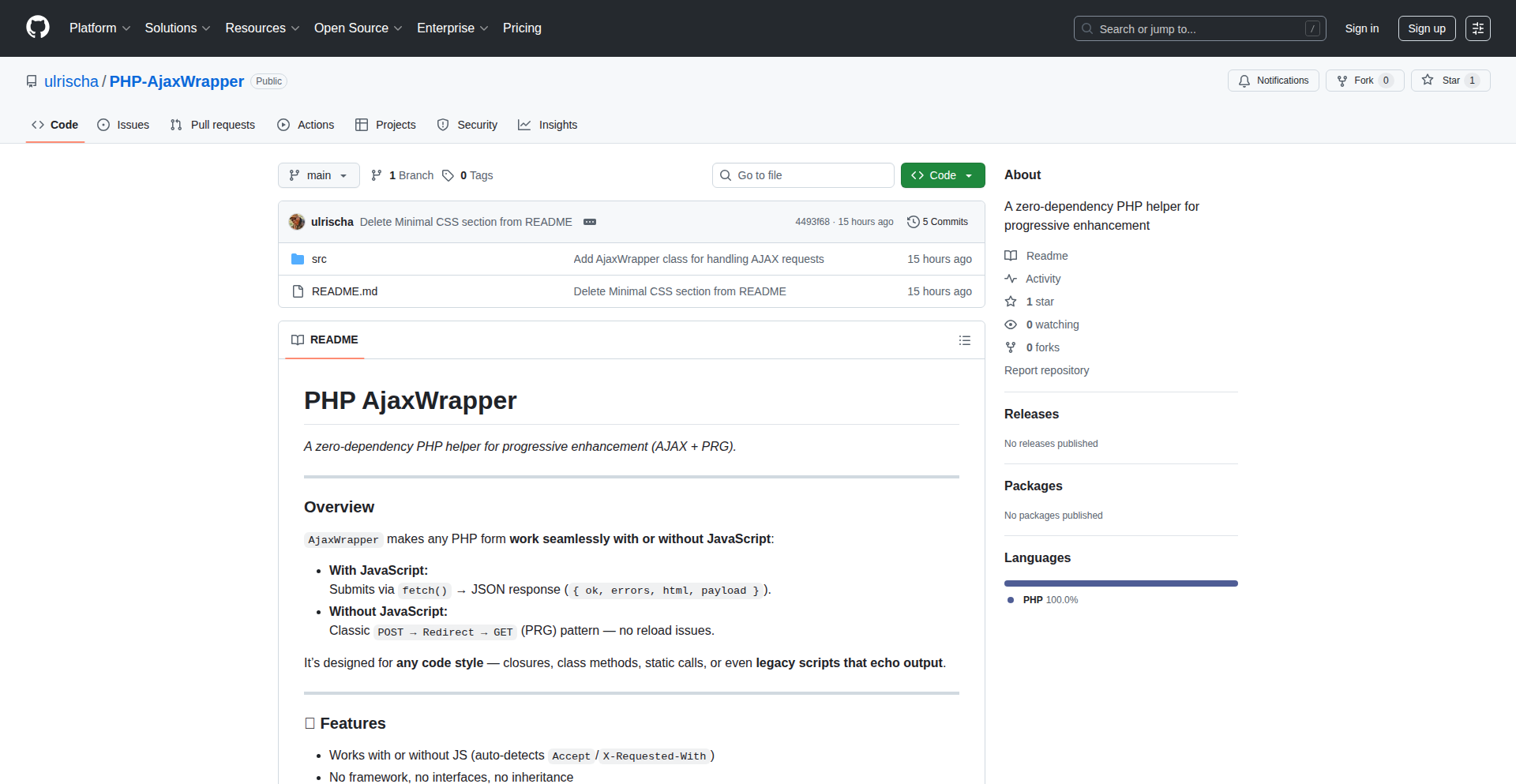
Task: Click the ulrischa avatar image
Action: tap(297, 222)
